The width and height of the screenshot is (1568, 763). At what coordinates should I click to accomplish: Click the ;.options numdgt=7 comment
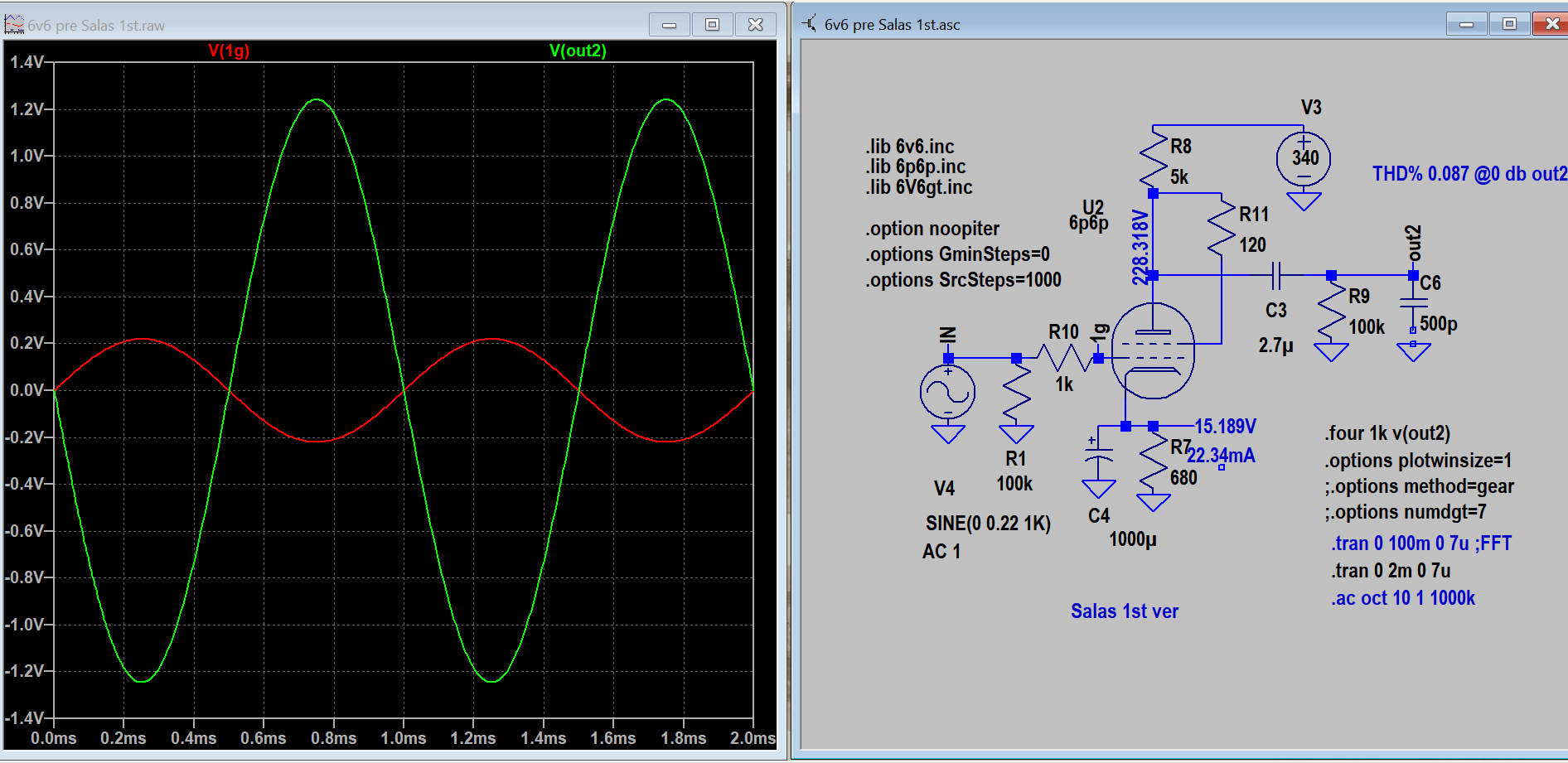(1406, 512)
